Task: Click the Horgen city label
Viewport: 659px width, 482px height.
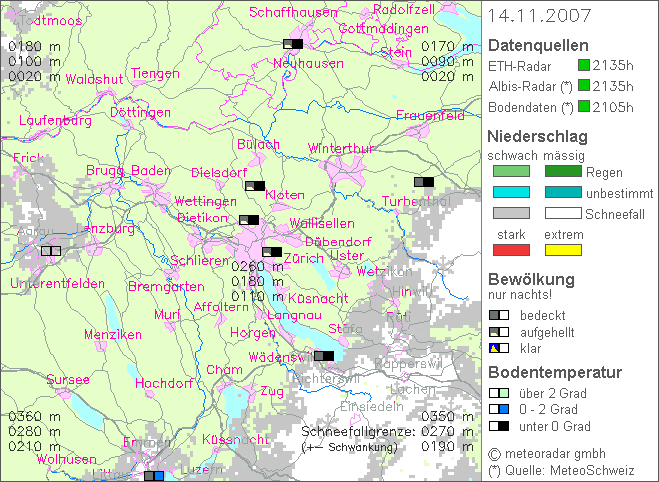Action: coord(253,333)
